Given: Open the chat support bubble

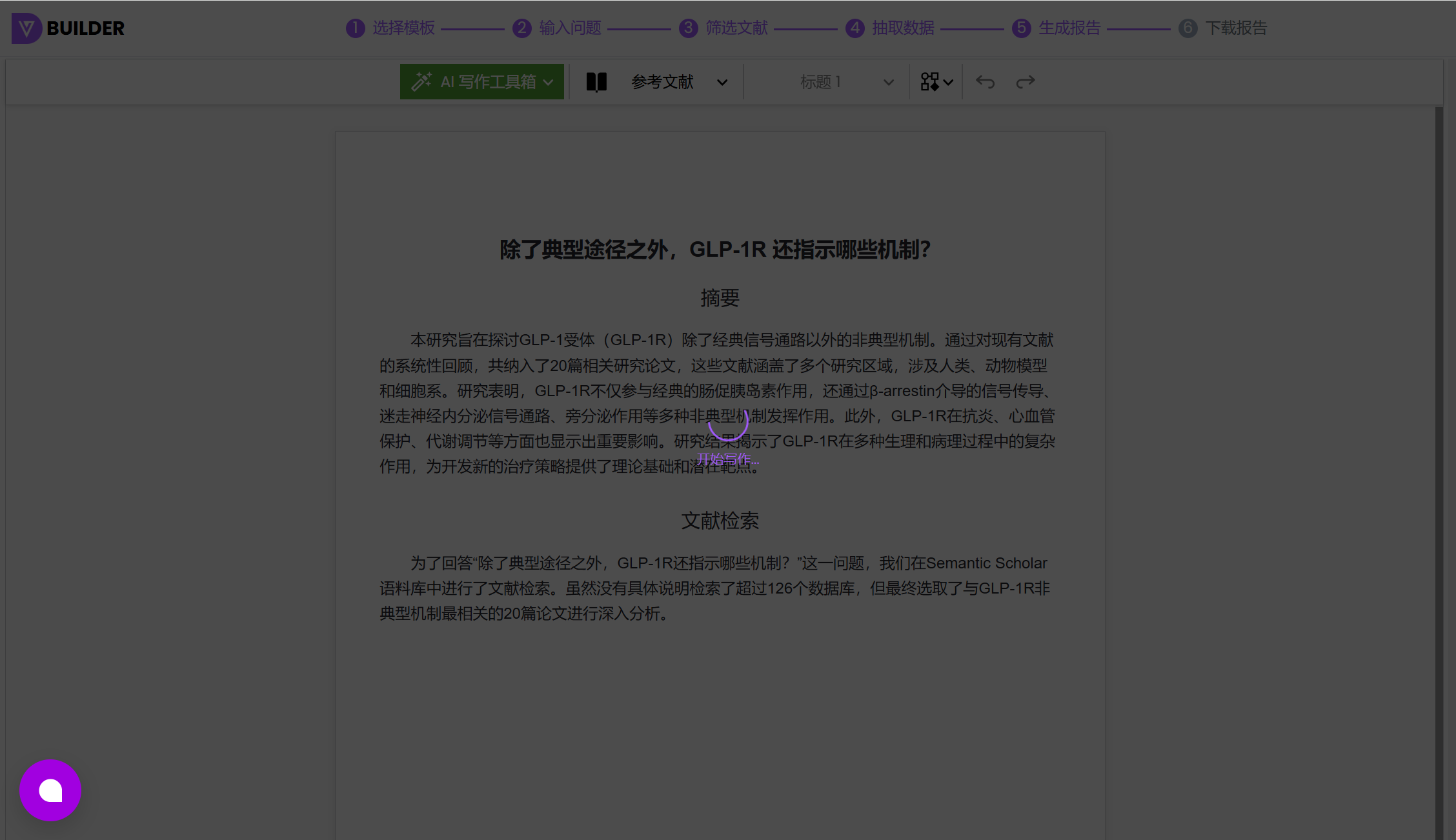Looking at the screenshot, I should [50, 790].
